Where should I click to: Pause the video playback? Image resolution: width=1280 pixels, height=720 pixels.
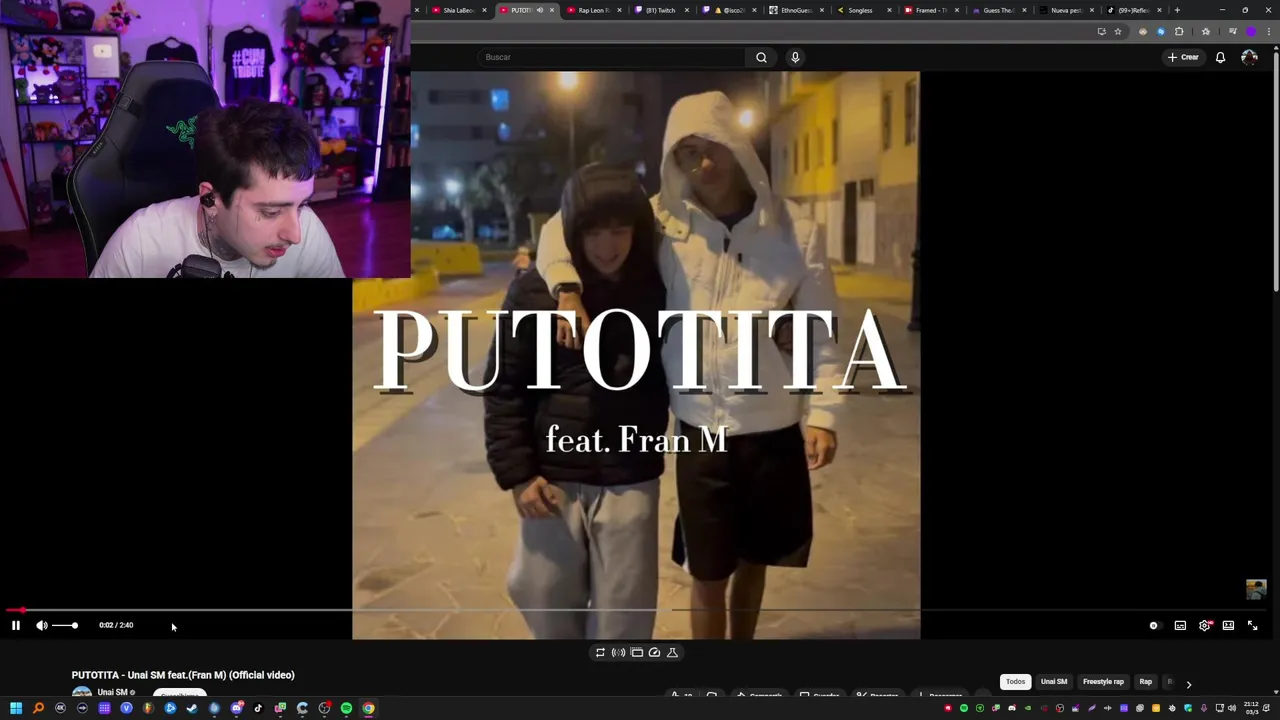16,625
